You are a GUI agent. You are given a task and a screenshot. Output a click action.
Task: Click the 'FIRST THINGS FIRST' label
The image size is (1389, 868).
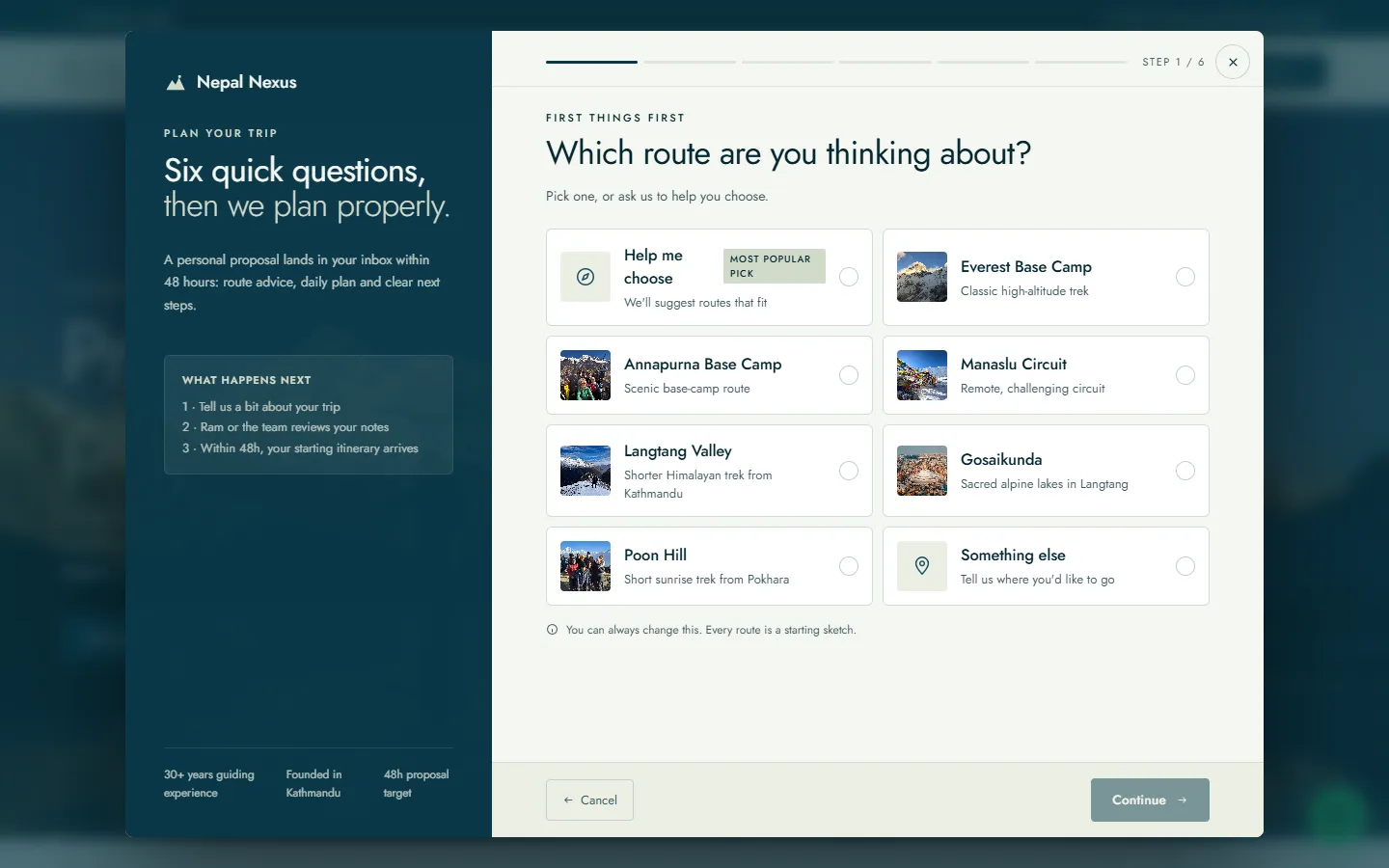point(615,118)
